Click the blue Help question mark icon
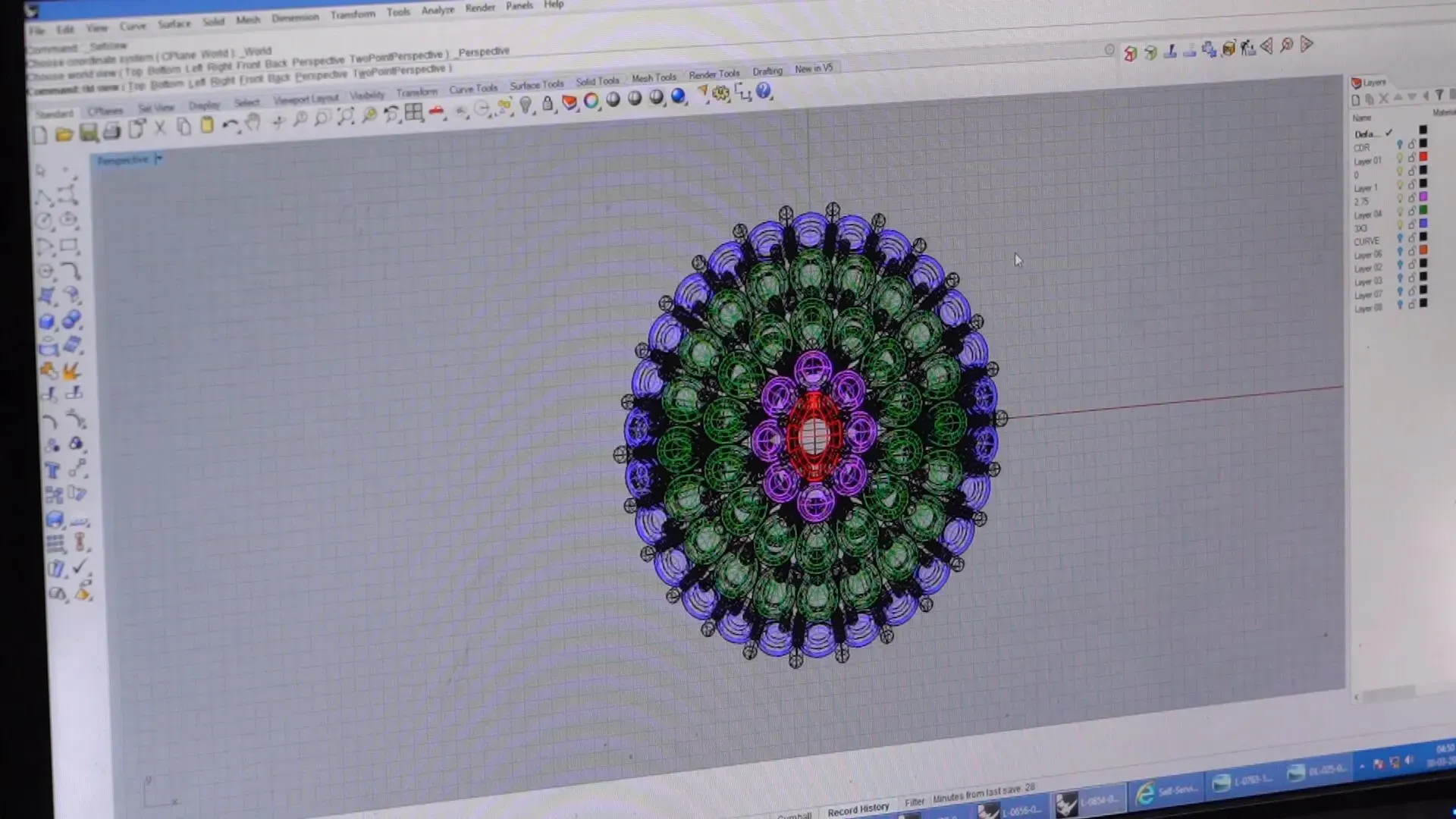This screenshot has width=1456, height=819. tap(764, 91)
